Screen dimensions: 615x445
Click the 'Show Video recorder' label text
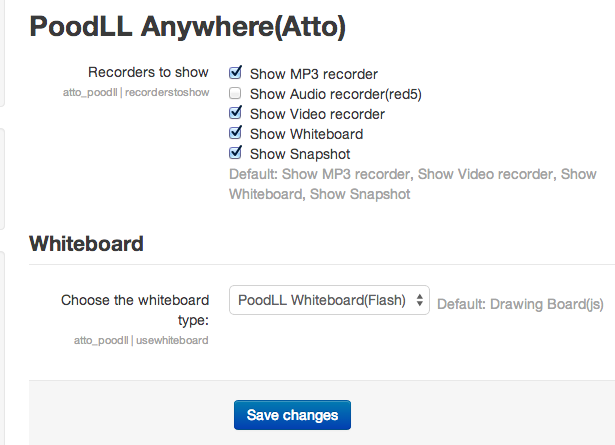point(317,114)
